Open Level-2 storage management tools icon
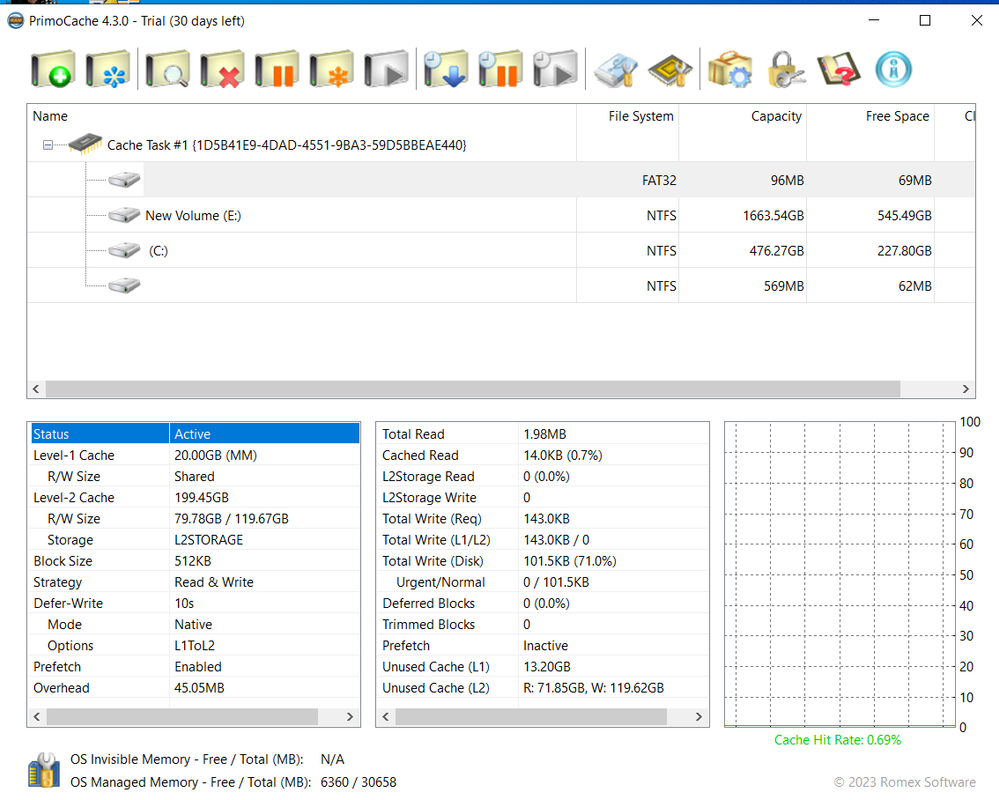 pyautogui.click(x=615, y=69)
